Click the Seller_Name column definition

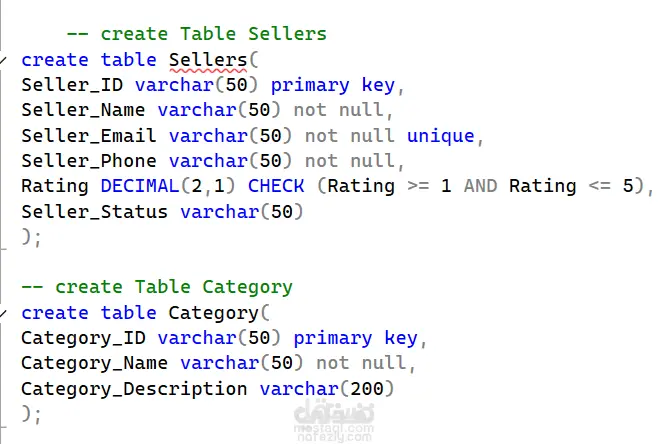(x=207, y=110)
